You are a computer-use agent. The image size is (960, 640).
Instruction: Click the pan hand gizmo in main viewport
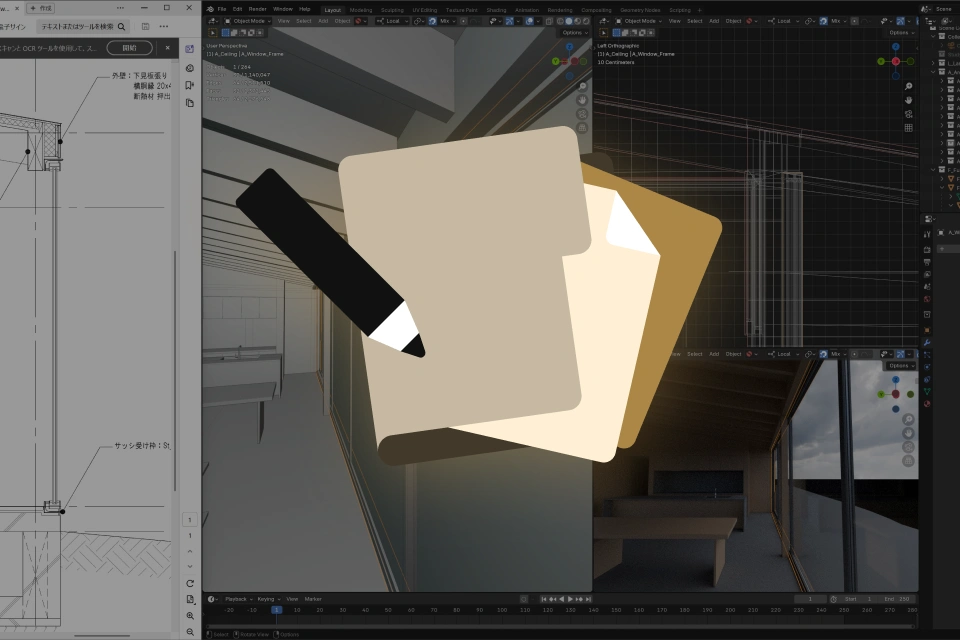pos(582,100)
